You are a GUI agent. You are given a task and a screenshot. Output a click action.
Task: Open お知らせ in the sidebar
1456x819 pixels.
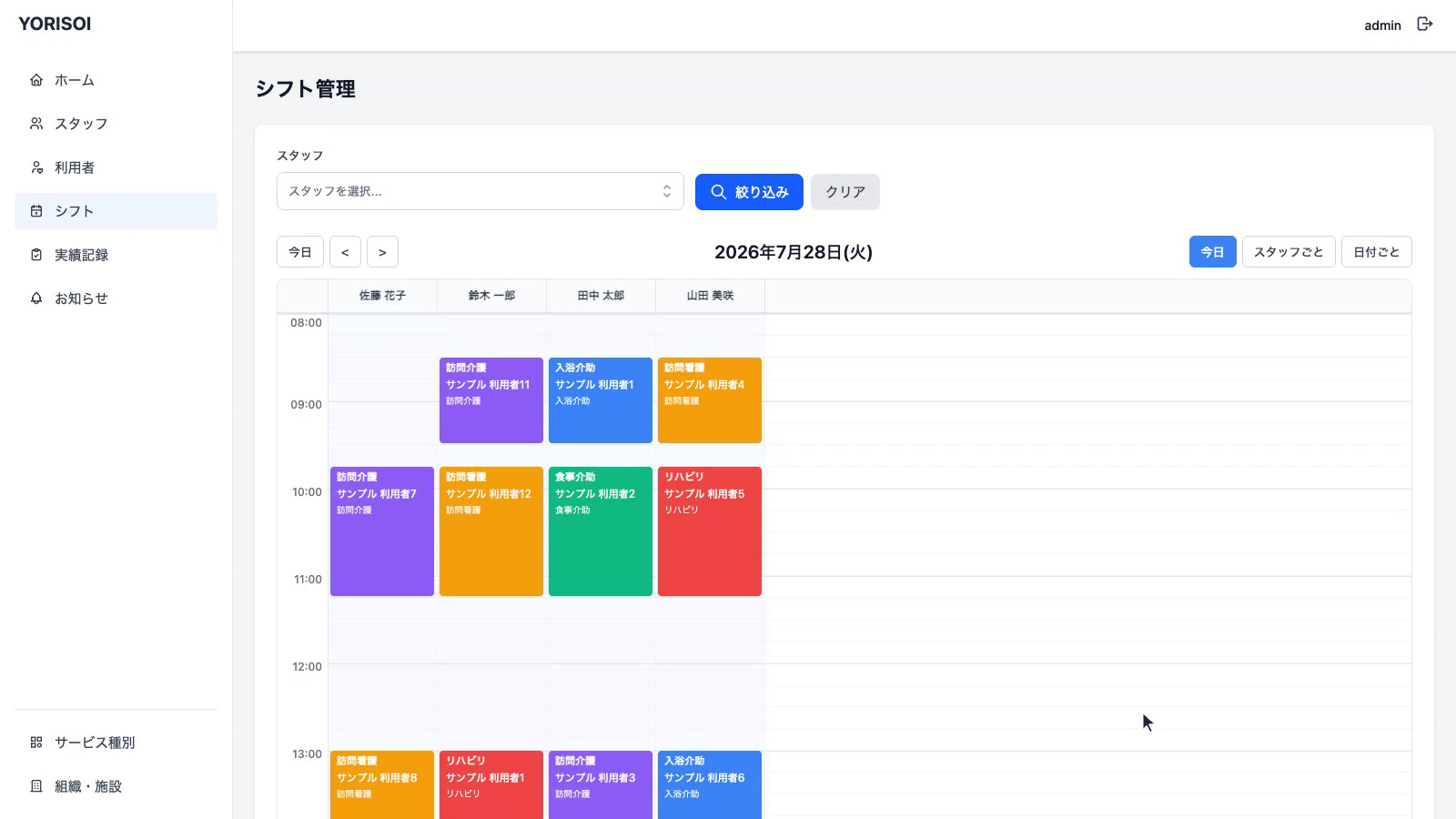116,298
